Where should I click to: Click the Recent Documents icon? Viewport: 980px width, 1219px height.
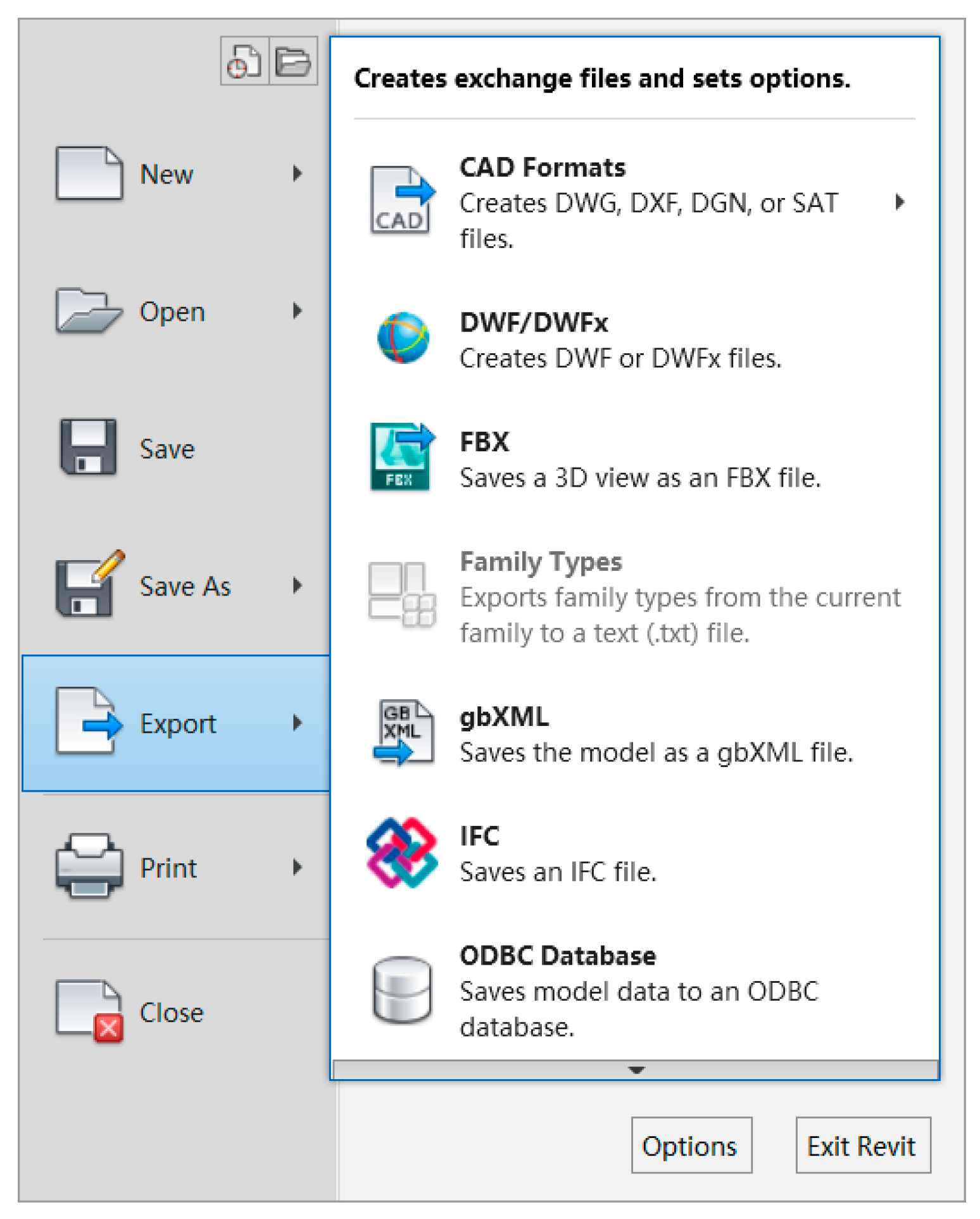(244, 61)
